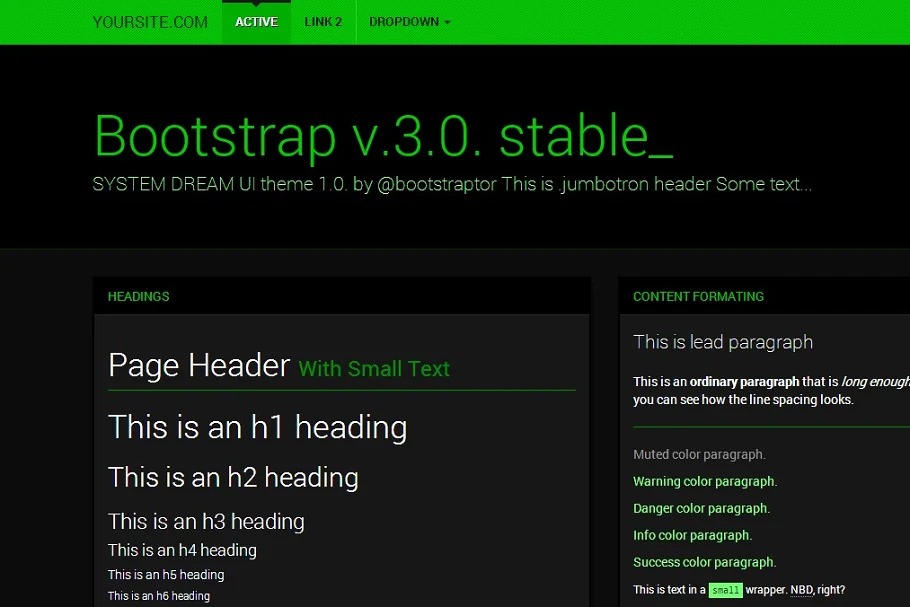
Task: Click the green highlighted 'small' code tag
Action: [725, 591]
